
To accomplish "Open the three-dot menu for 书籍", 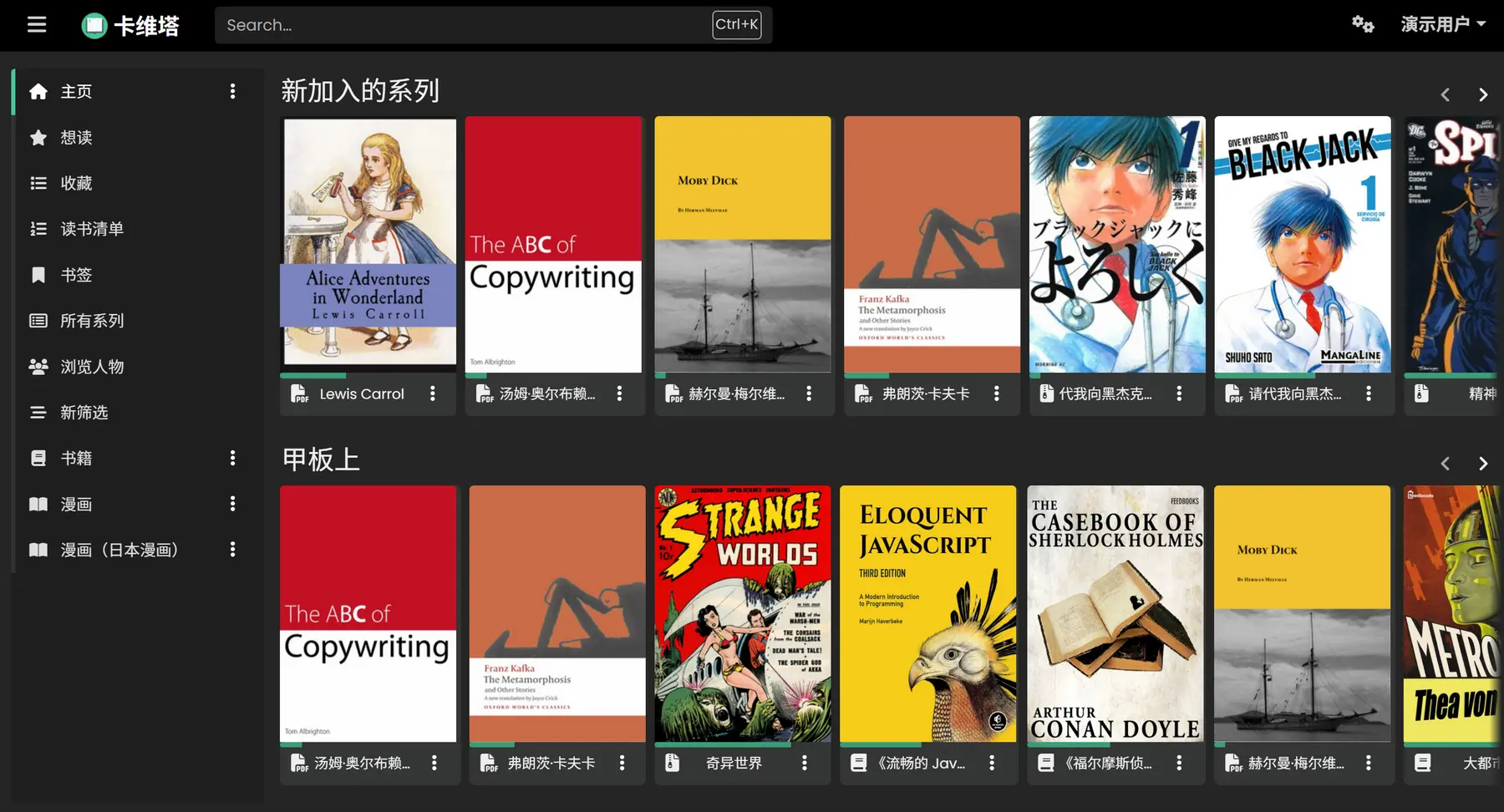I will point(232,458).
